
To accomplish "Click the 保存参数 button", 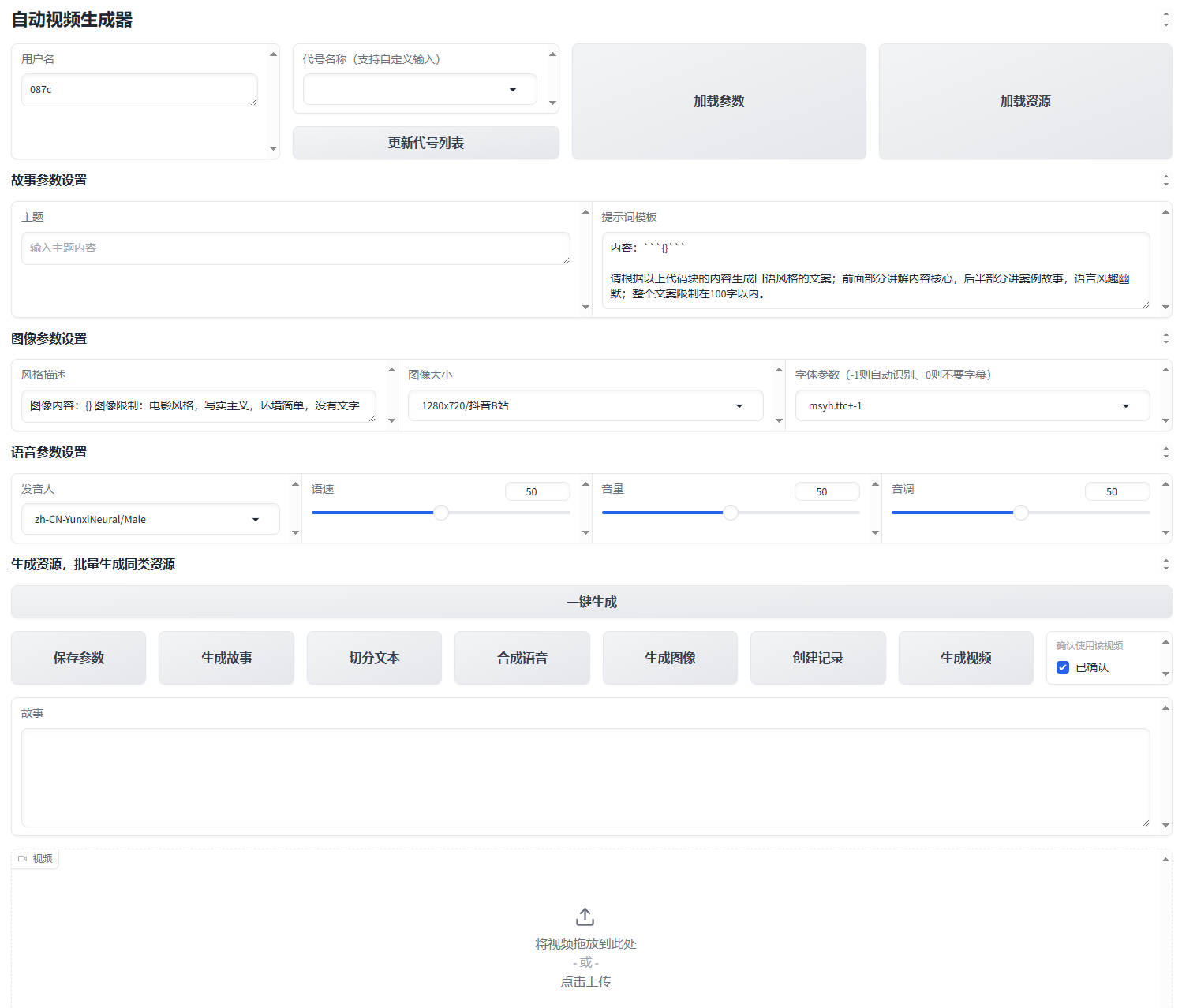I will pos(79,658).
